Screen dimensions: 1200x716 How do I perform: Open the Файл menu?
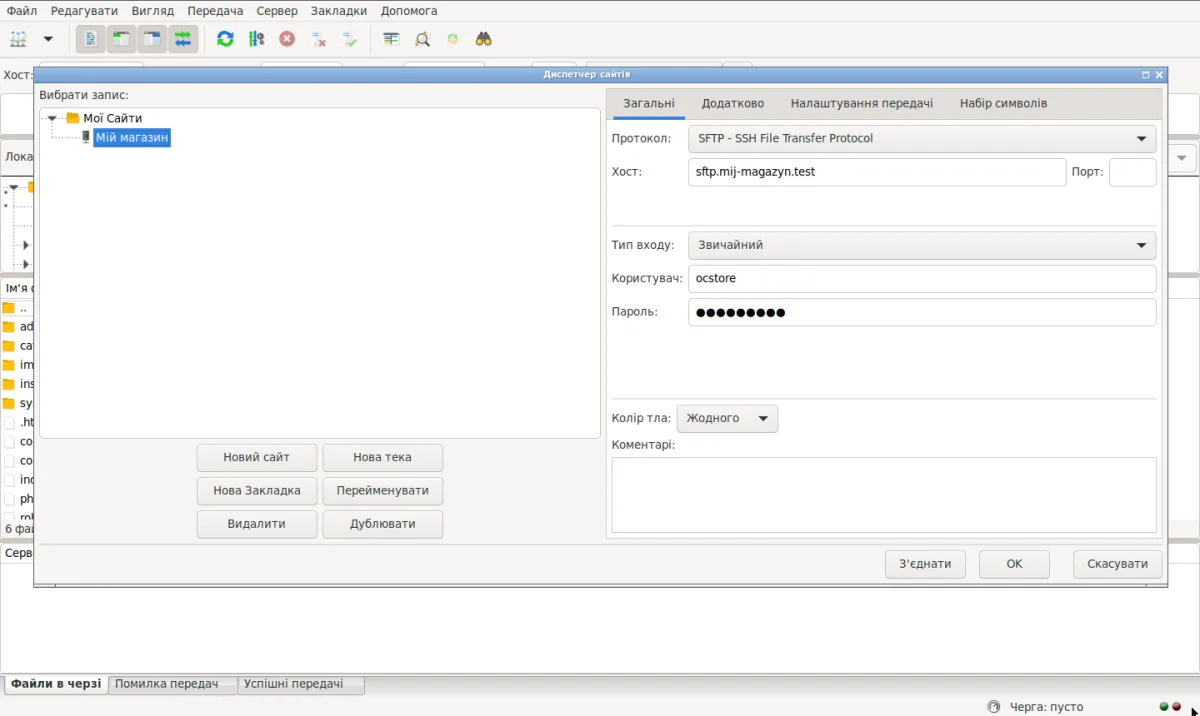[21, 11]
